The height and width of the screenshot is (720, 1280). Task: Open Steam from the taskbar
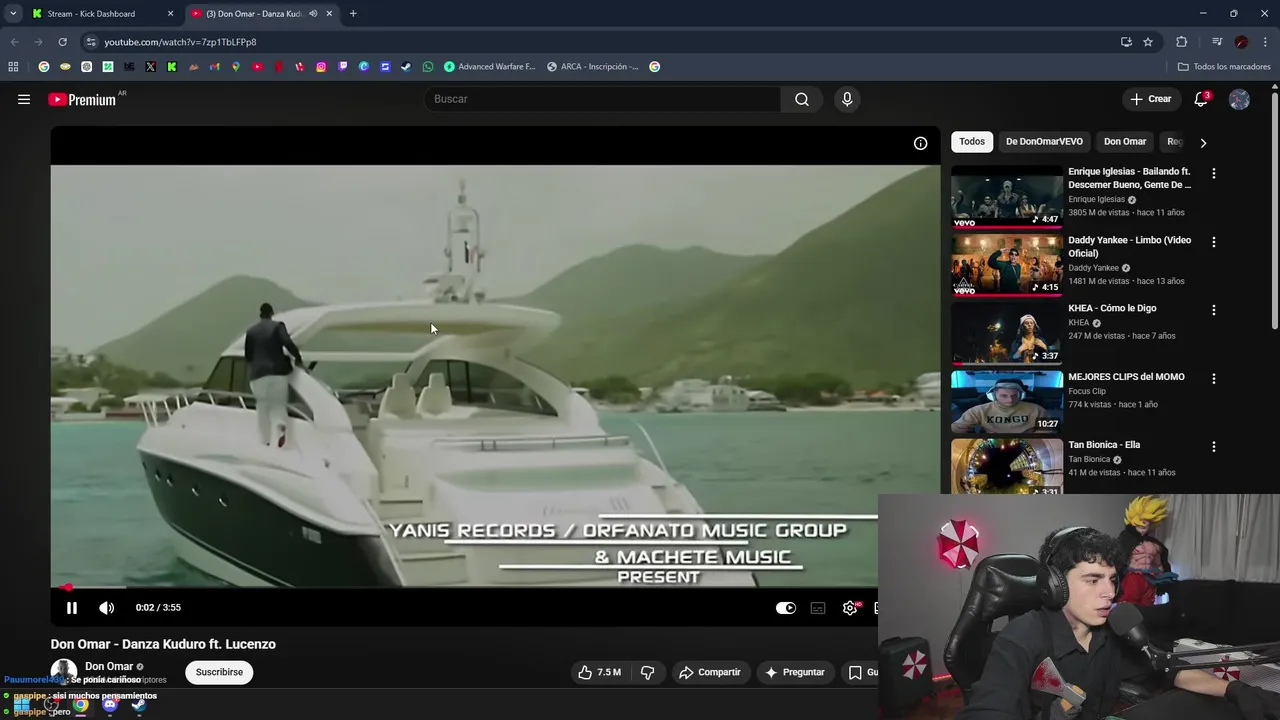139,704
